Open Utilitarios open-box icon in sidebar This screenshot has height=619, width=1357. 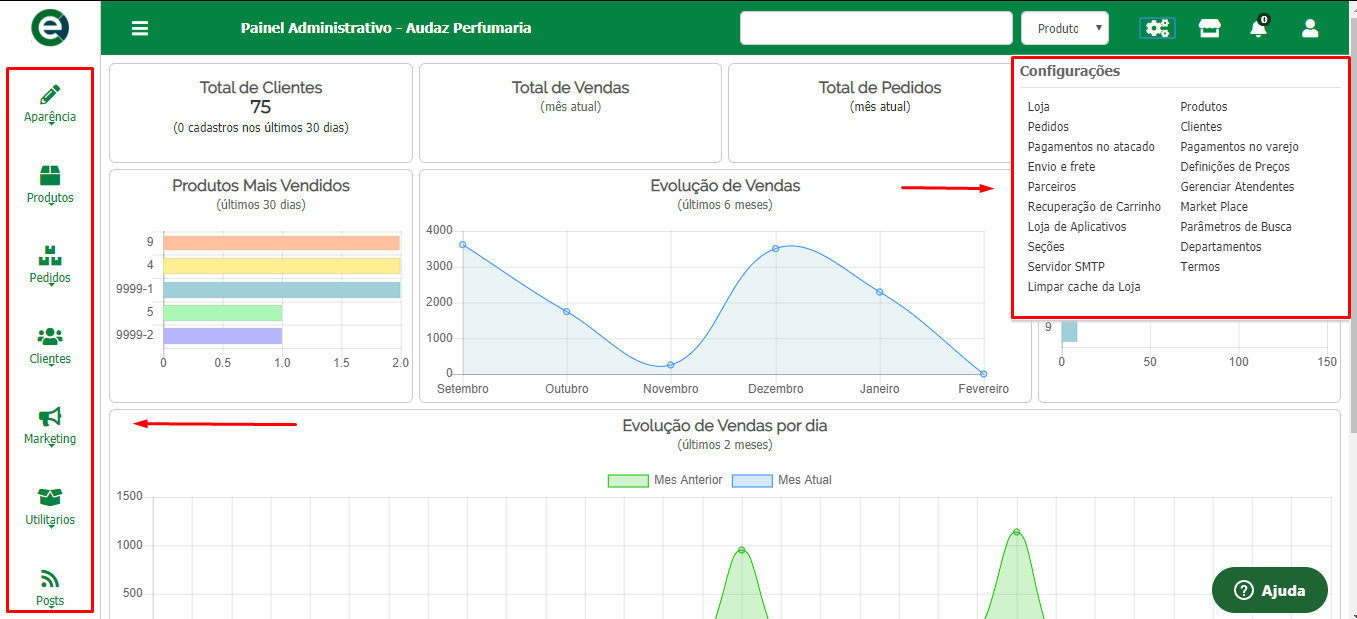(x=50, y=497)
